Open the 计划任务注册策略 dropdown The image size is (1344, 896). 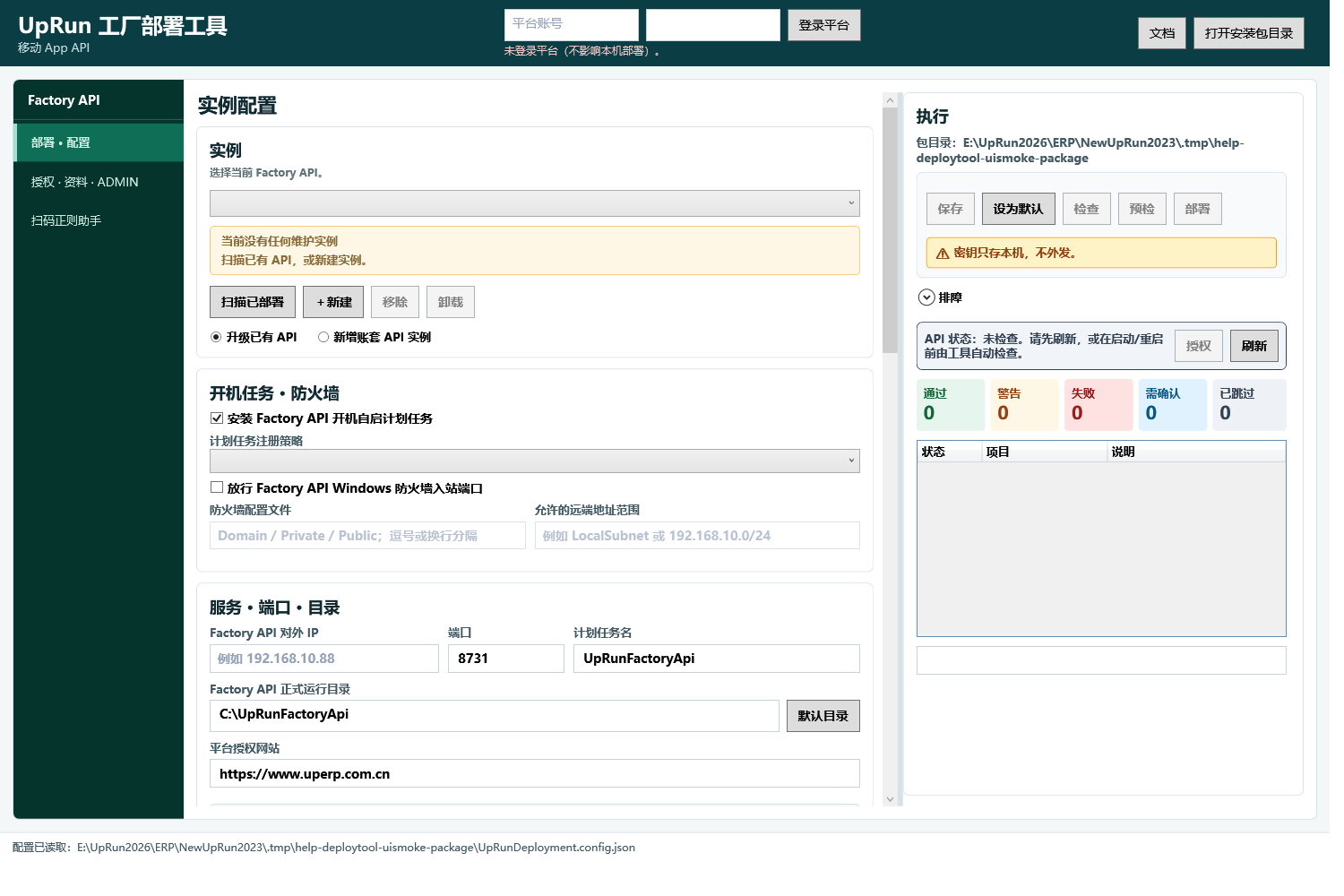[535, 461]
